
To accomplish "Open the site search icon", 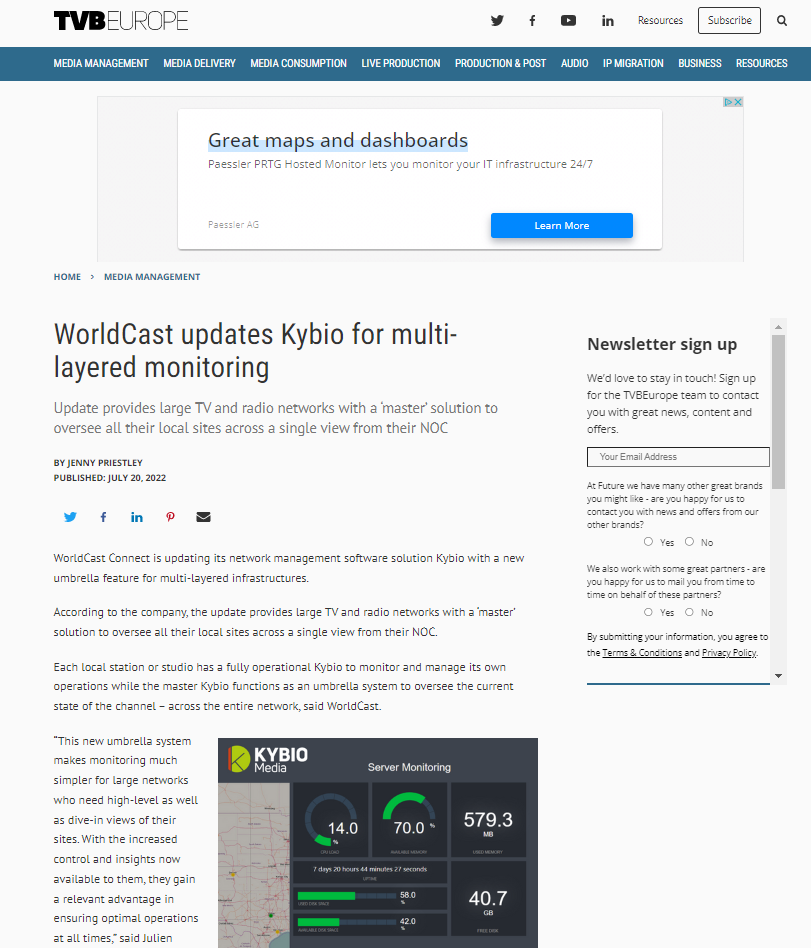I will click(782, 21).
